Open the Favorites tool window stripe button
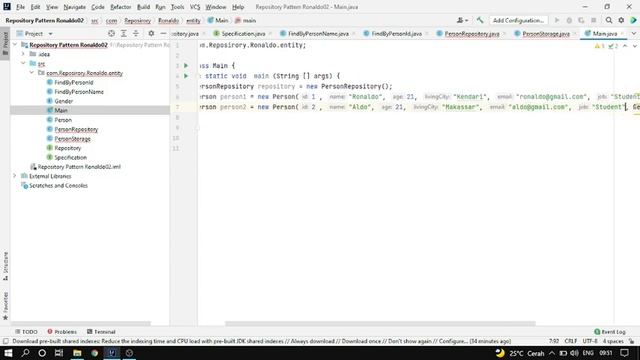640x360 pixels. pyautogui.click(x=5, y=306)
